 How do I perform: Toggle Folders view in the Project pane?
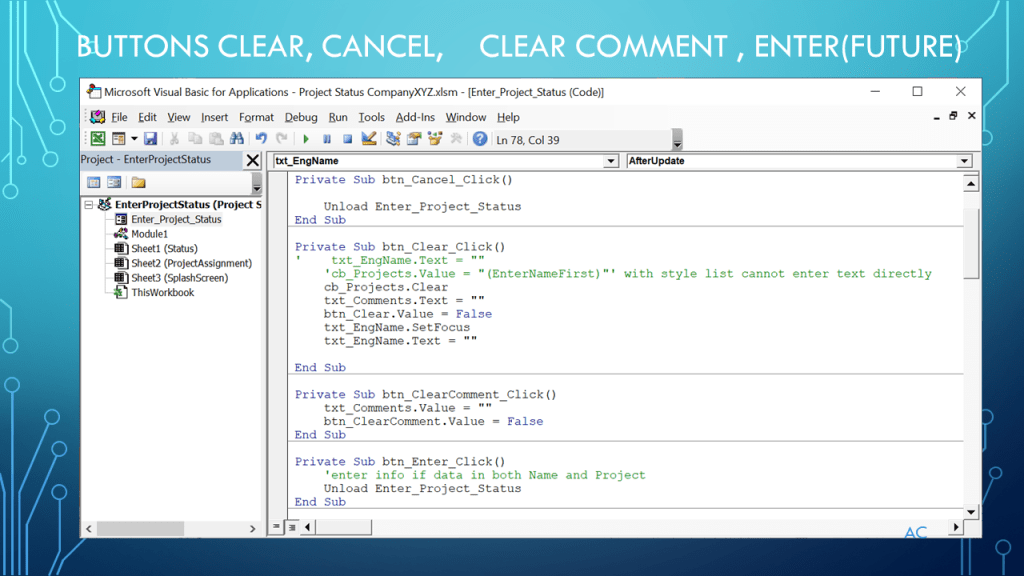138,183
